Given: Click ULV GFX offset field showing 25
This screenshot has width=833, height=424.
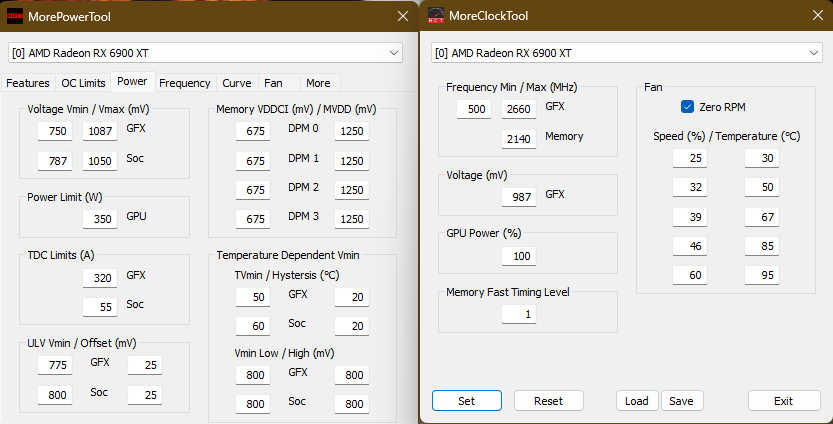Looking at the screenshot, I should click(145, 365).
